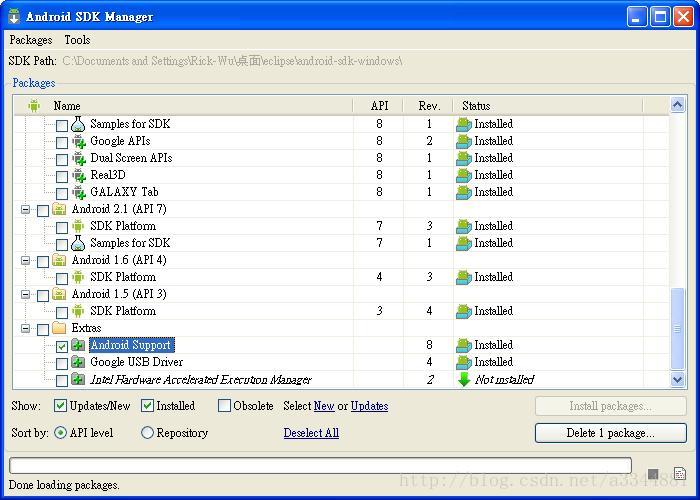Check the Extras group checkbox
The image size is (700, 500).
click(x=43, y=329)
